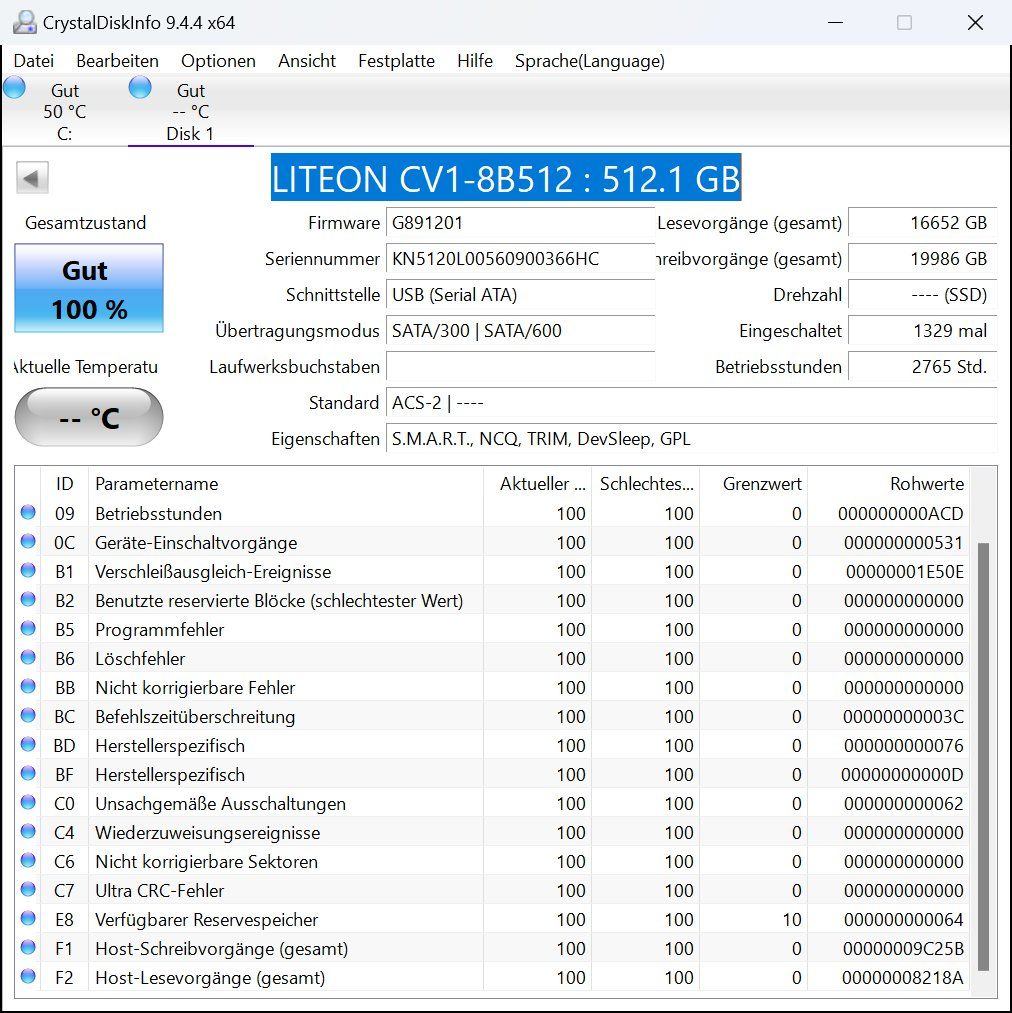Click the temperature display button
The image size is (1012, 1013).
point(89,417)
